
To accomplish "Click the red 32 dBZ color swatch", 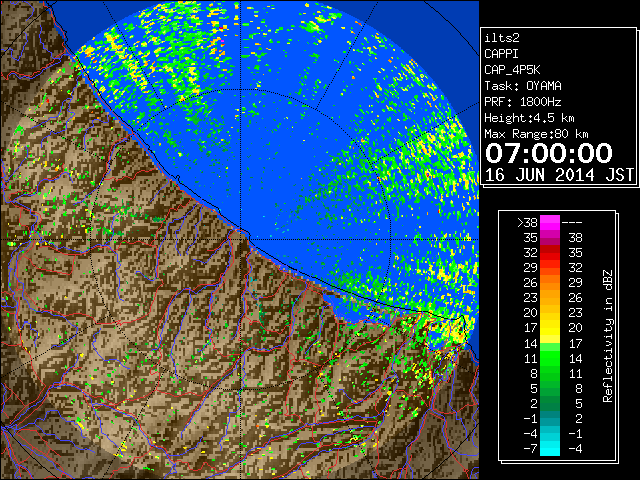I will coord(550,253).
